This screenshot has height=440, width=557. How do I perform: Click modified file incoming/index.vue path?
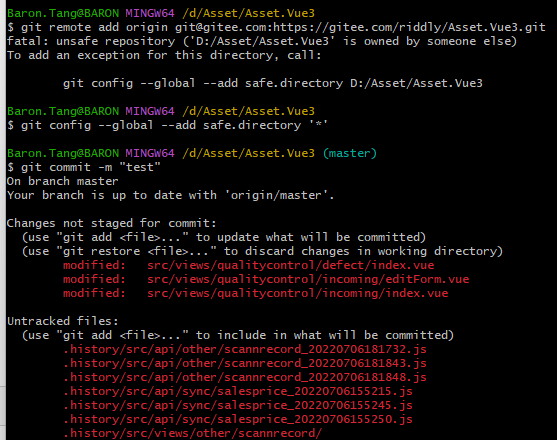[x=298, y=293]
